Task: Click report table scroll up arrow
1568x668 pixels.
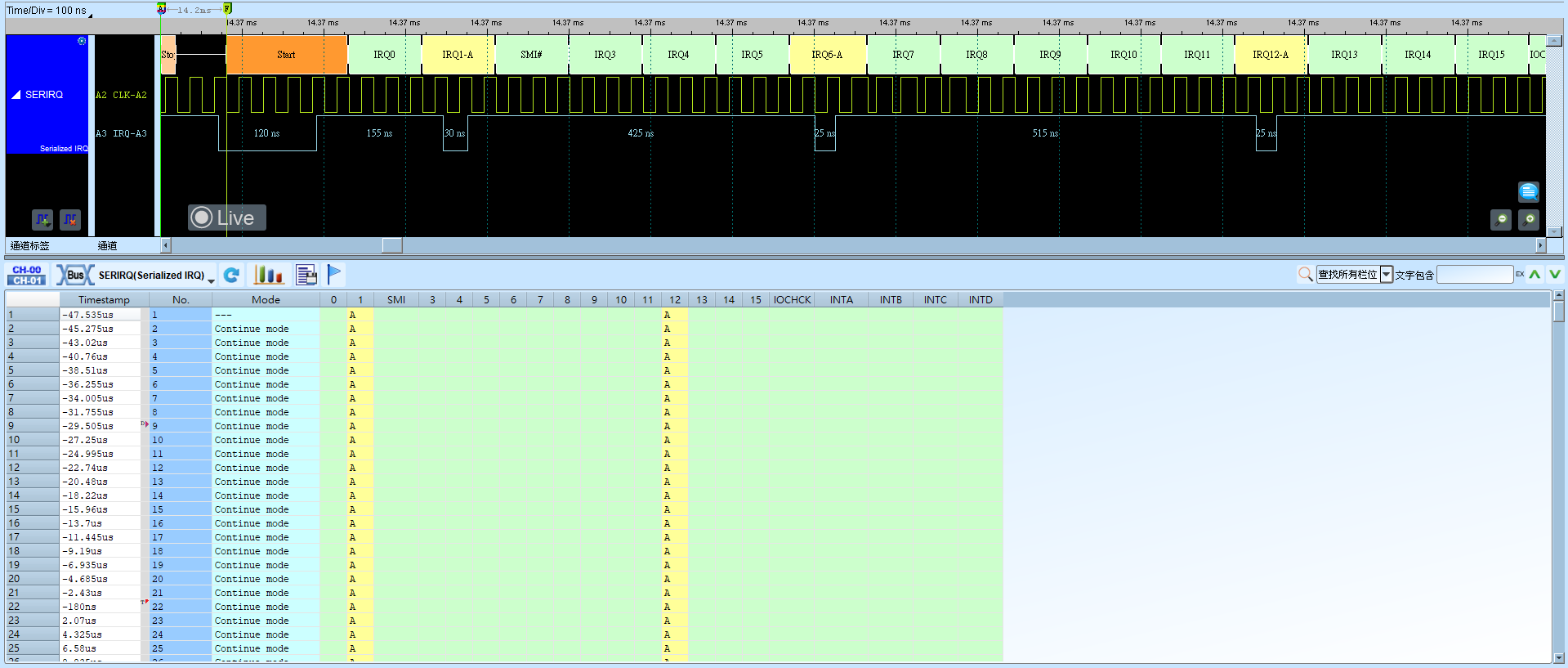Action: (1559, 295)
